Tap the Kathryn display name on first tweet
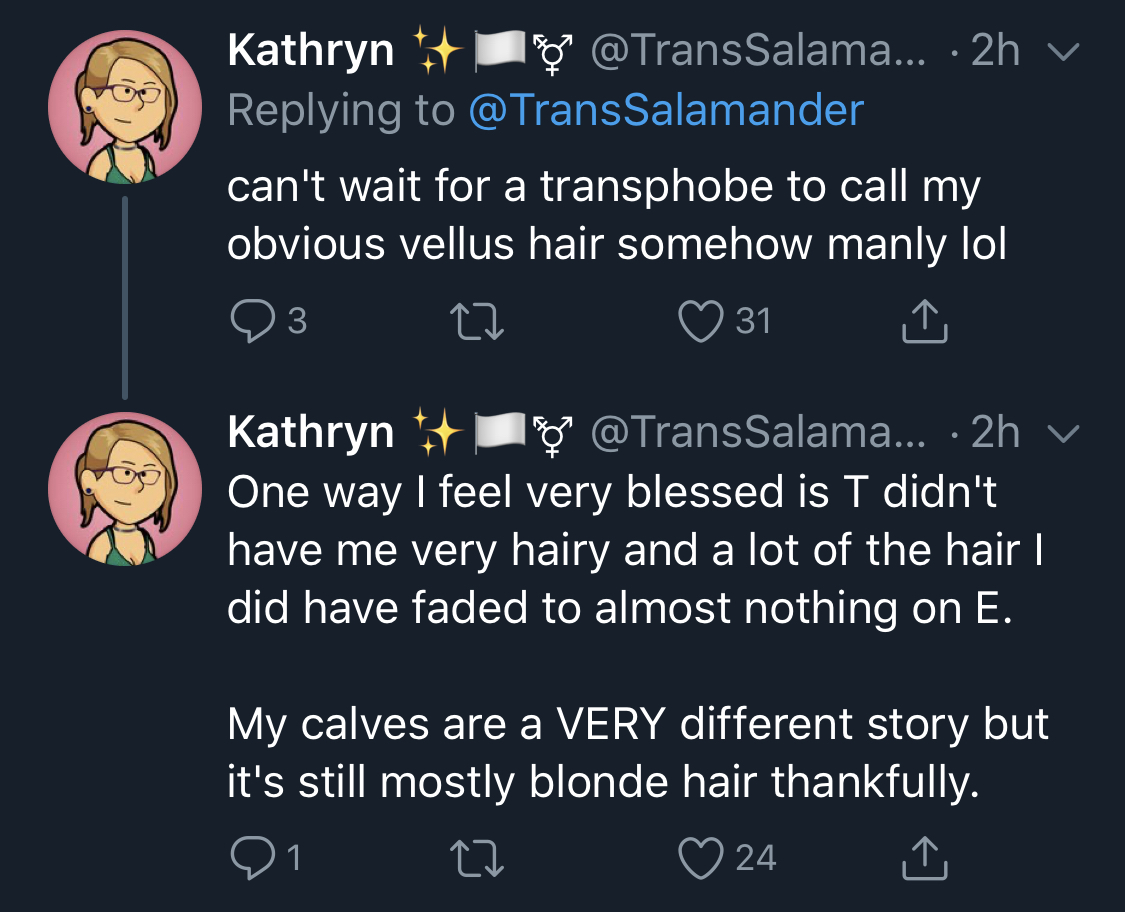 coord(311,50)
